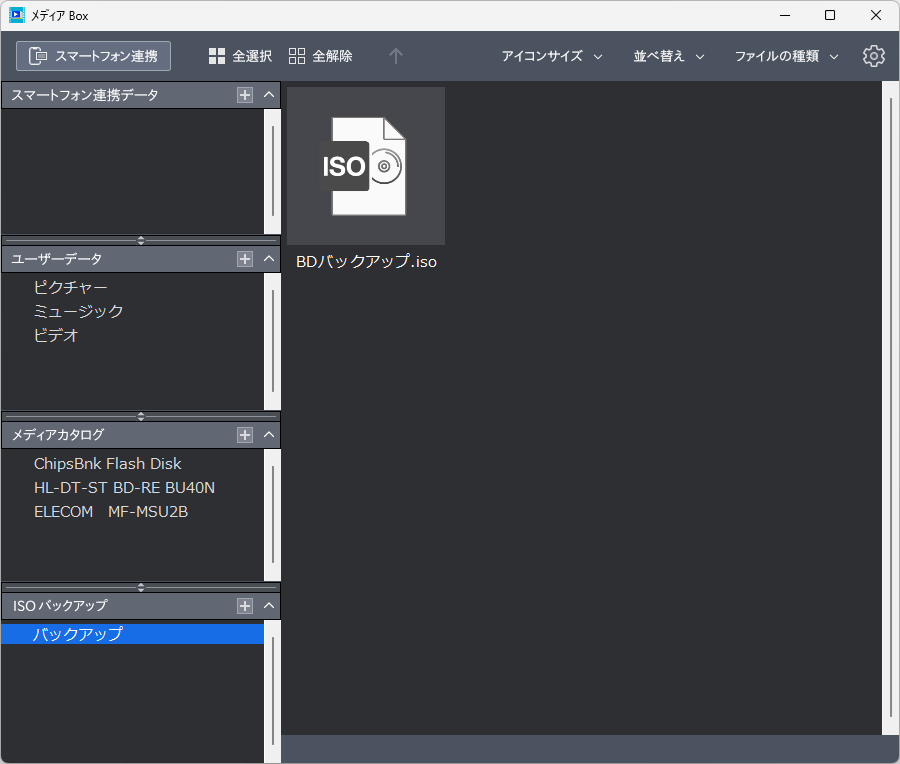This screenshot has width=900, height=764.
Task: Collapse the スマートフォン連携データ panel
Action: click(x=268, y=94)
